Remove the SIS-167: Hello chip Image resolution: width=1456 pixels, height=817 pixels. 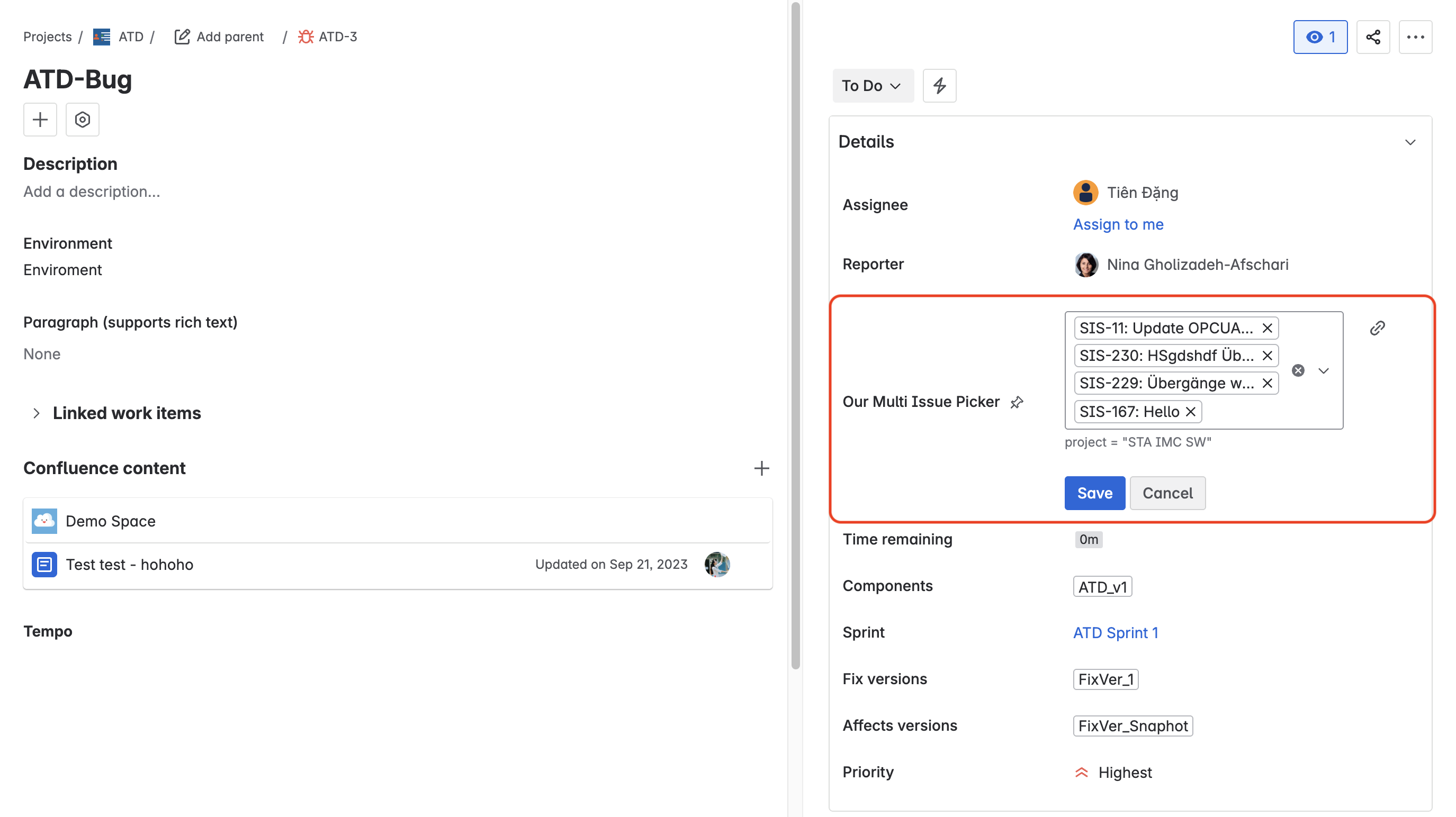click(1190, 411)
